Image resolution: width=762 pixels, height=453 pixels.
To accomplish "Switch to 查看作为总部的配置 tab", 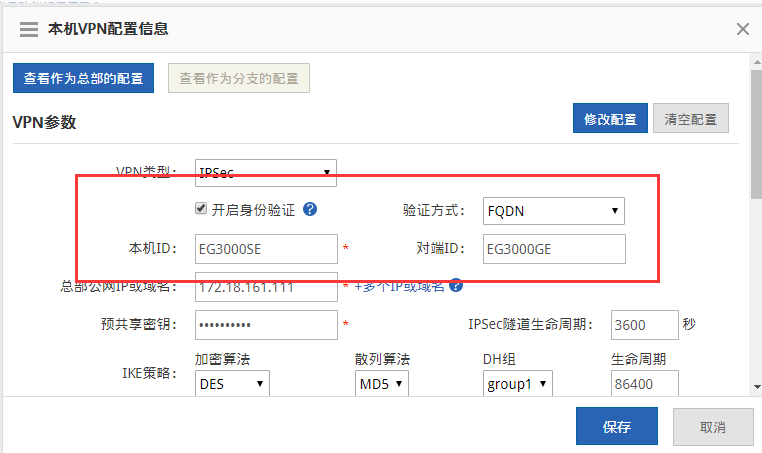I will tap(83, 78).
